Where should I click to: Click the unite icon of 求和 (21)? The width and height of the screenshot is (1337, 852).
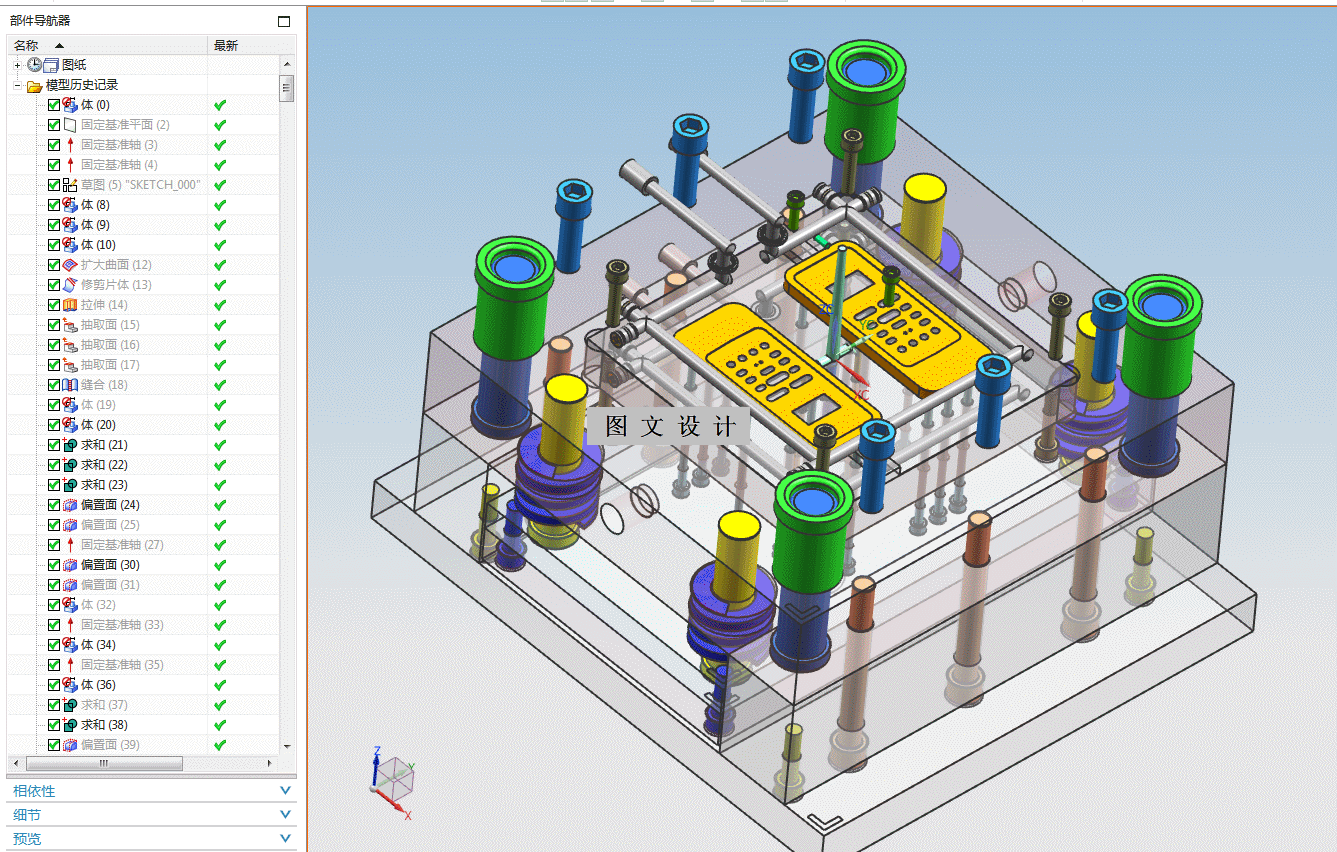pyautogui.click(x=70, y=445)
